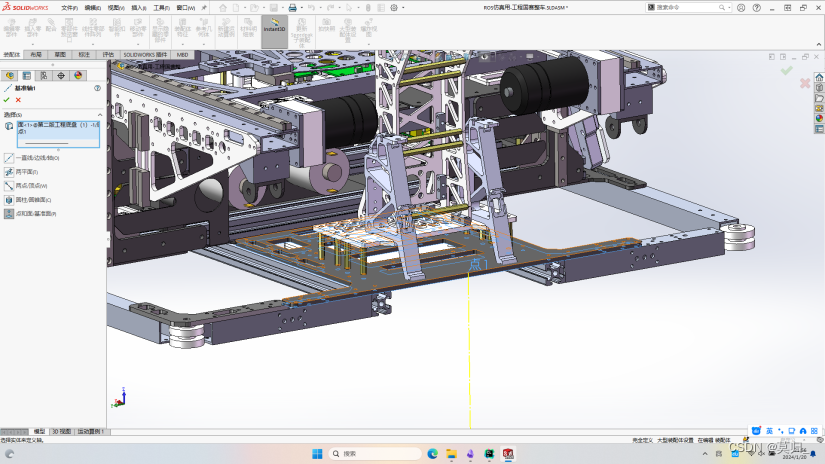Select the 两平面 axis option
The width and height of the screenshot is (825, 464).
click(x=22, y=172)
